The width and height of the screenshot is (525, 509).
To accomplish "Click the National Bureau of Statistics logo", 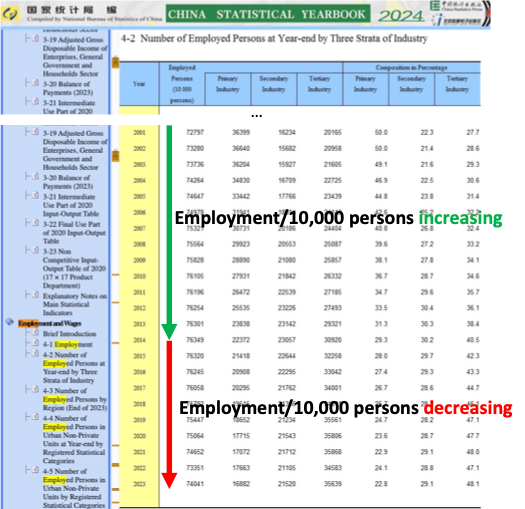I will (10, 14).
